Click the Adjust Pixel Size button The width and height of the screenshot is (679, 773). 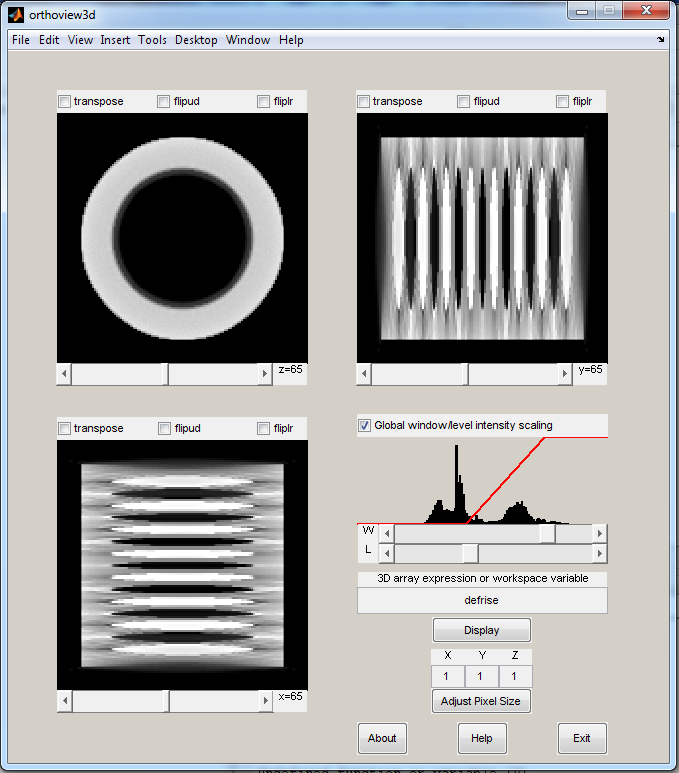click(481, 701)
